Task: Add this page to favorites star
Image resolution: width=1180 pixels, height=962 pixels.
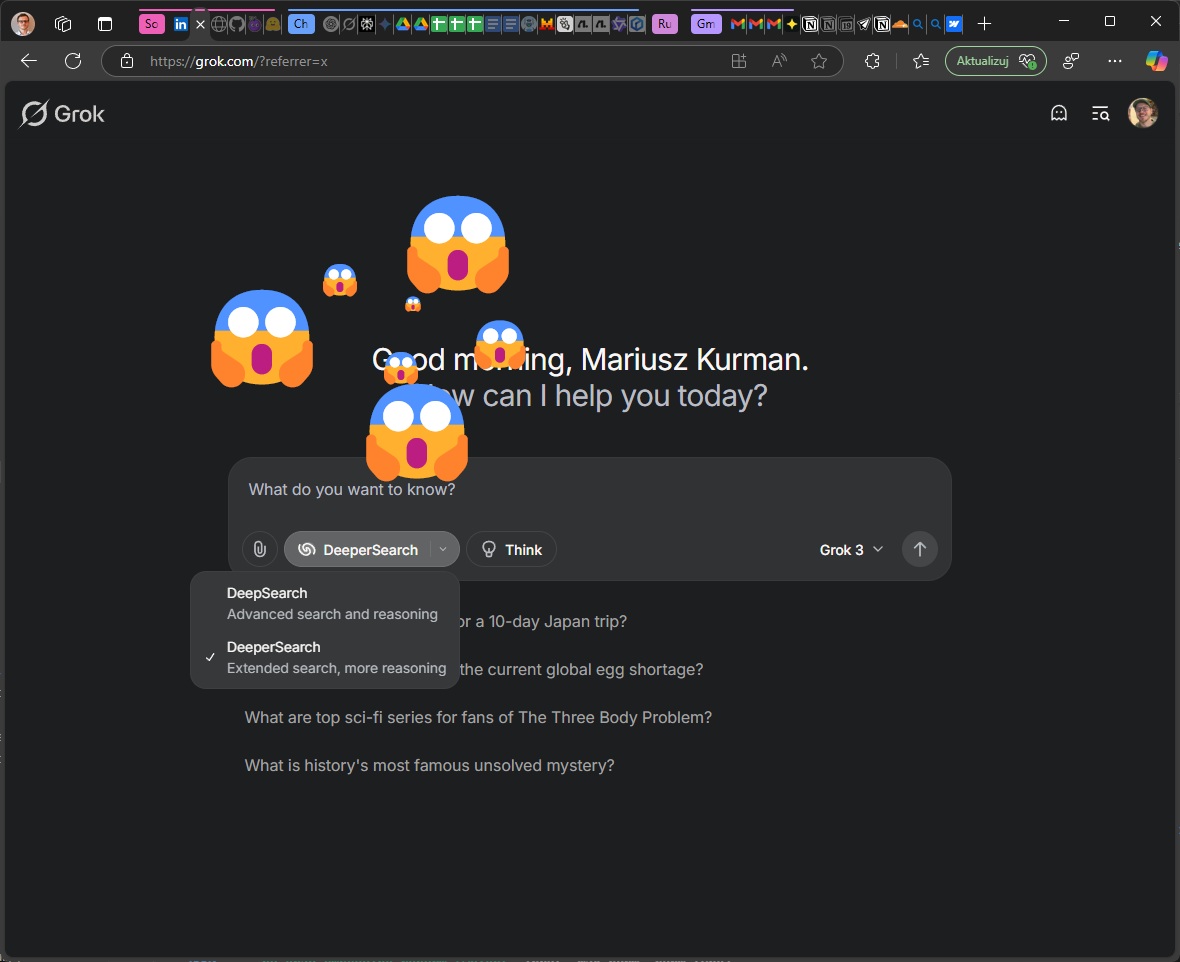Action: [x=819, y=61]
